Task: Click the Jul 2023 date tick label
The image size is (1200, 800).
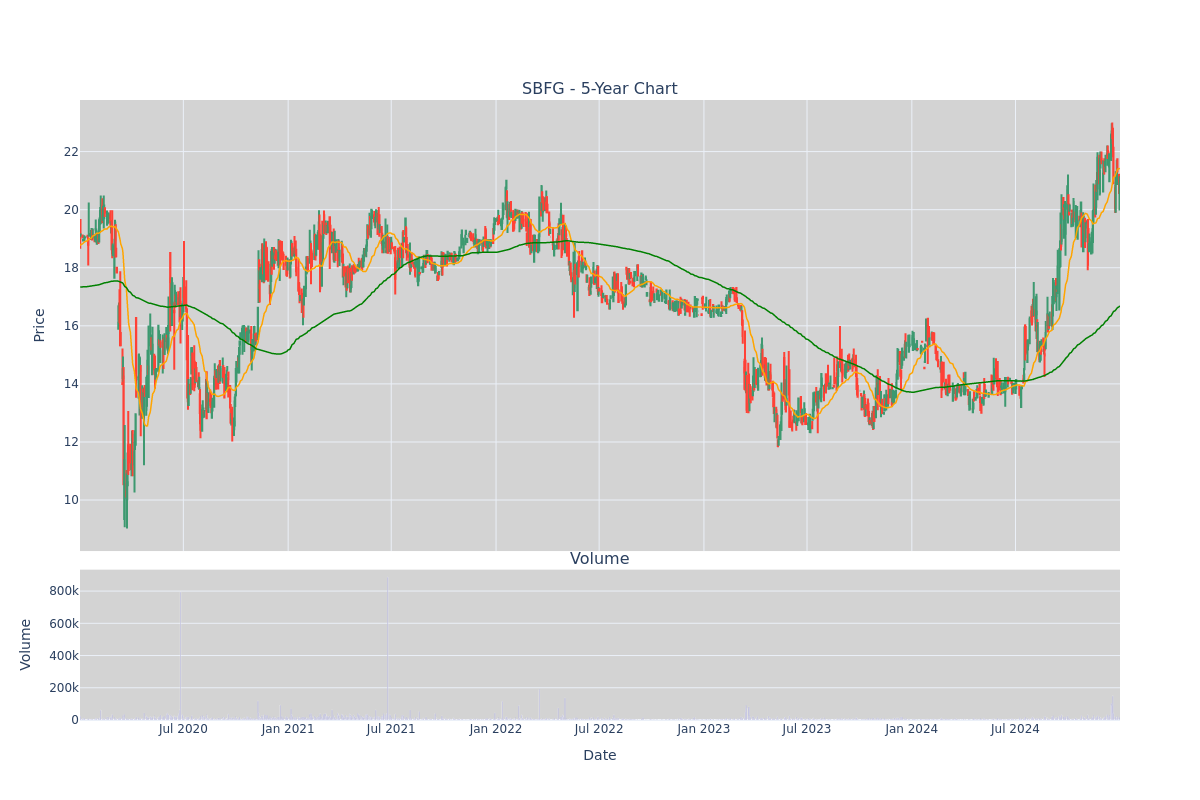Action: coord(807,729)
